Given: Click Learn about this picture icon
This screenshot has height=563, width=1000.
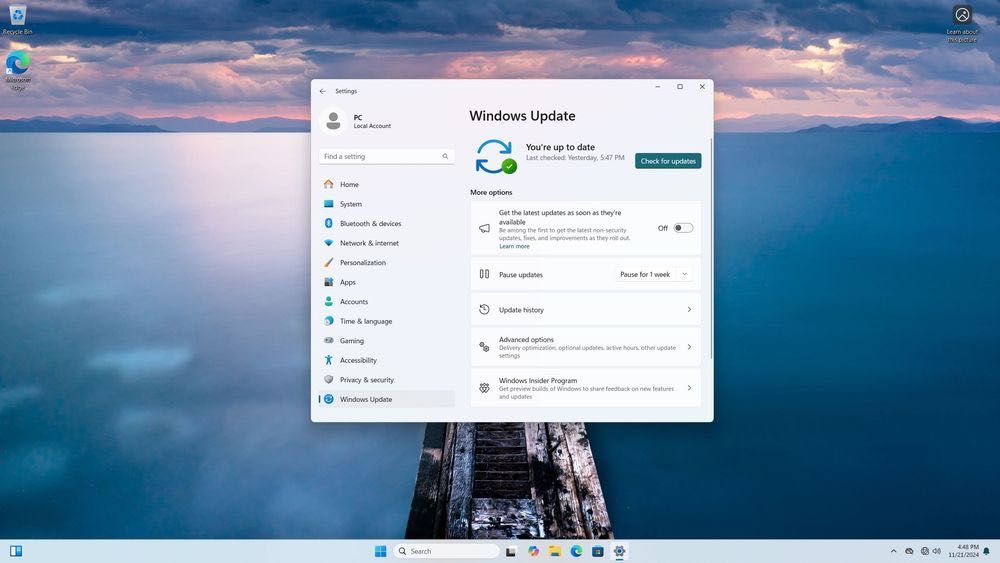Looking at the screenshot, I should (962, 24).
